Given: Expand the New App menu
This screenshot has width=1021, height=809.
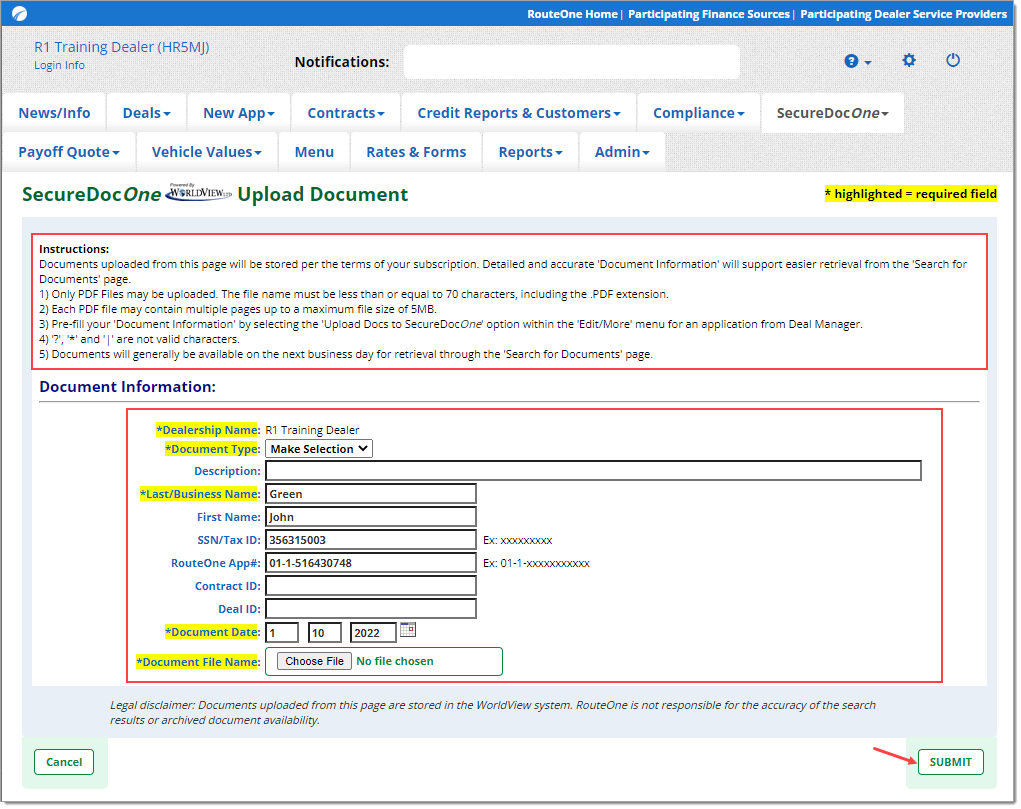Looking at the screenshot, I should 239,113.
